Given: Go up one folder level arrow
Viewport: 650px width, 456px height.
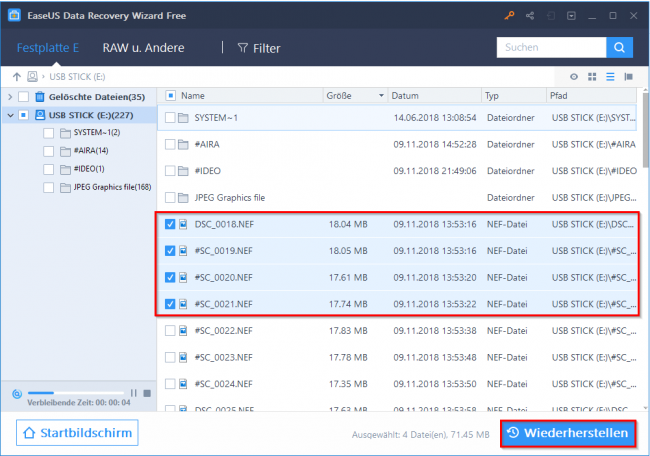Looking at the screenshot, I should coord(17,77).
